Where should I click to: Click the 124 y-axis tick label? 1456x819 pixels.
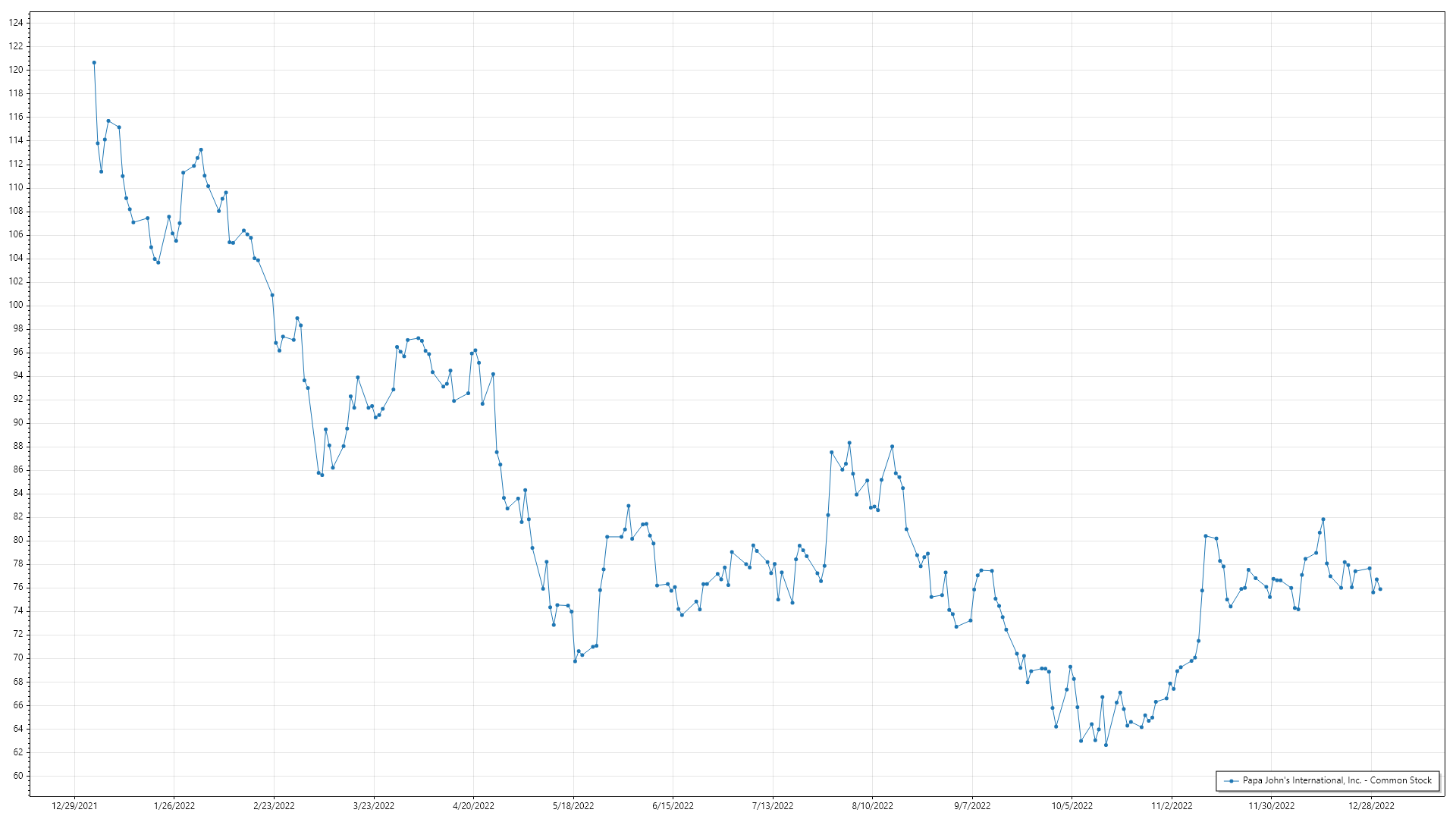pos(16,23)
